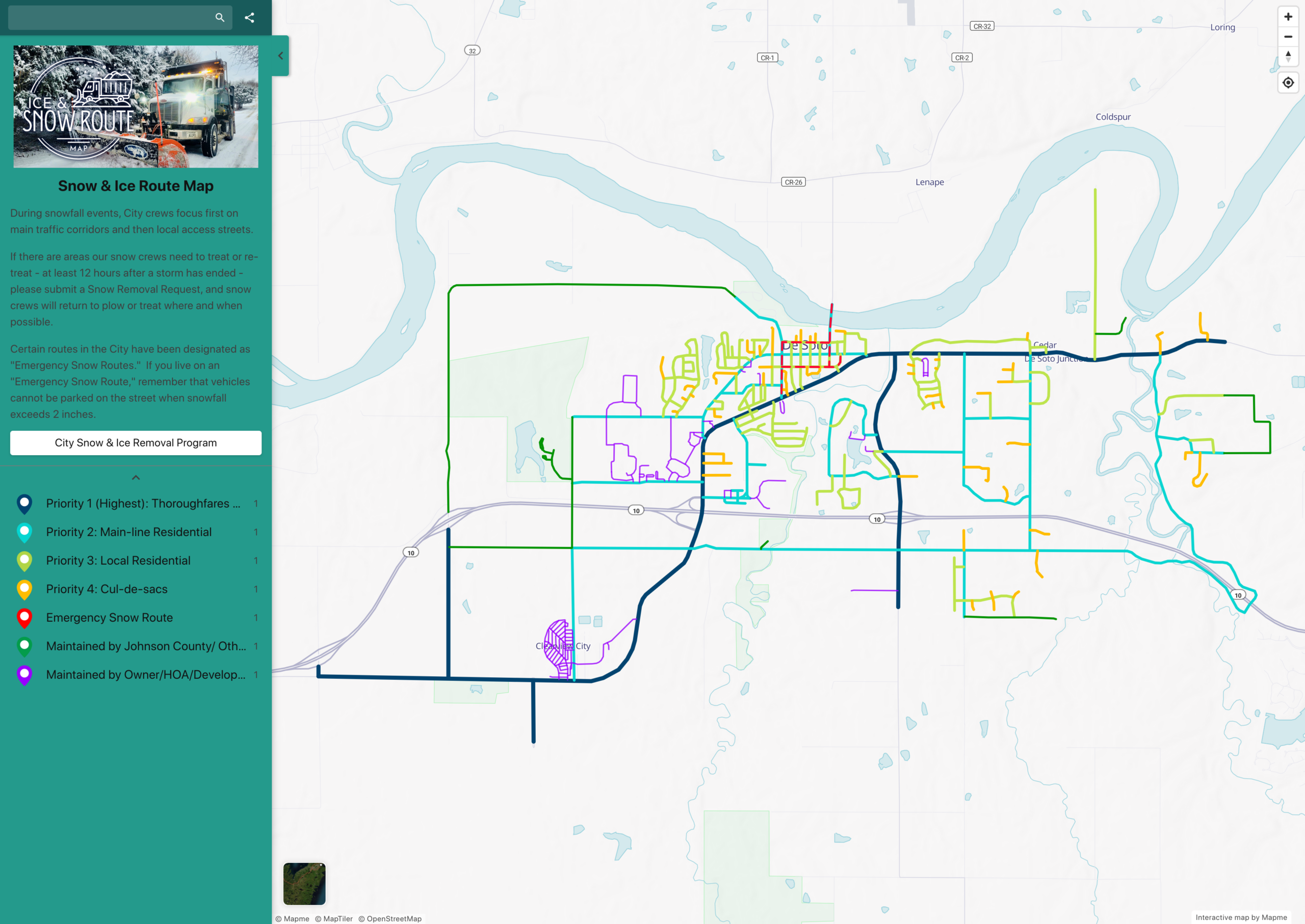Image resolution: width=1305 pixels, height=924 pixels.
Task: Select the red Emergency Snow Route pin
Action: 24,618
